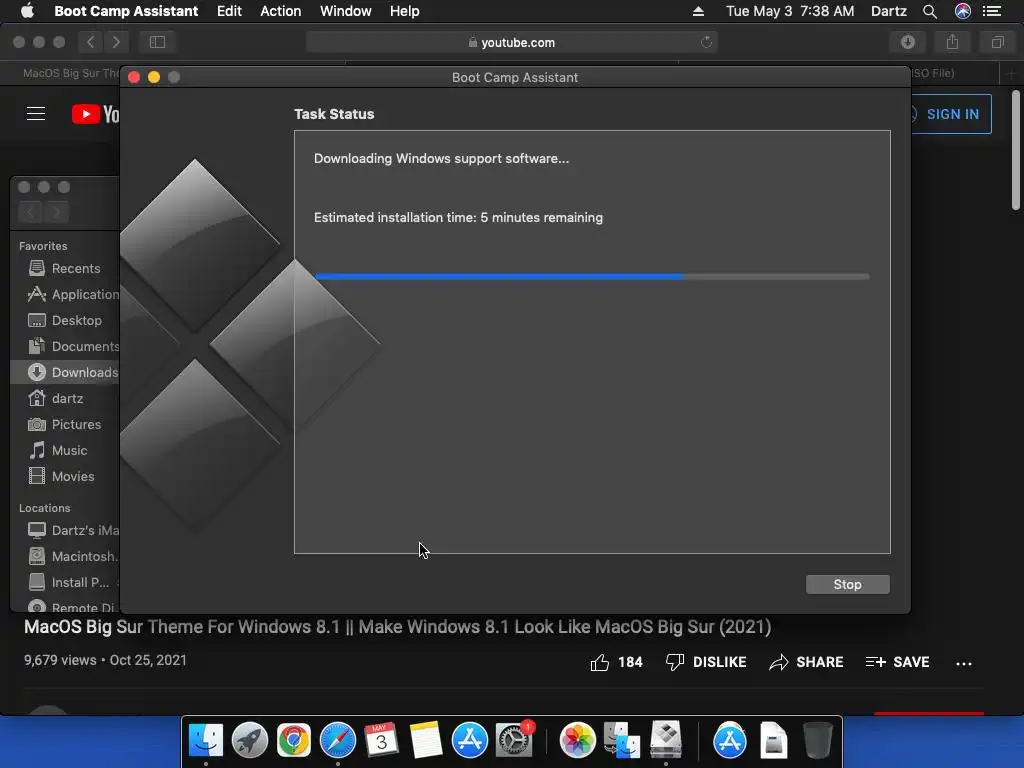The image size is (1024, 768).
Task: Reload the page in Safari
Action: coord(706,42)
